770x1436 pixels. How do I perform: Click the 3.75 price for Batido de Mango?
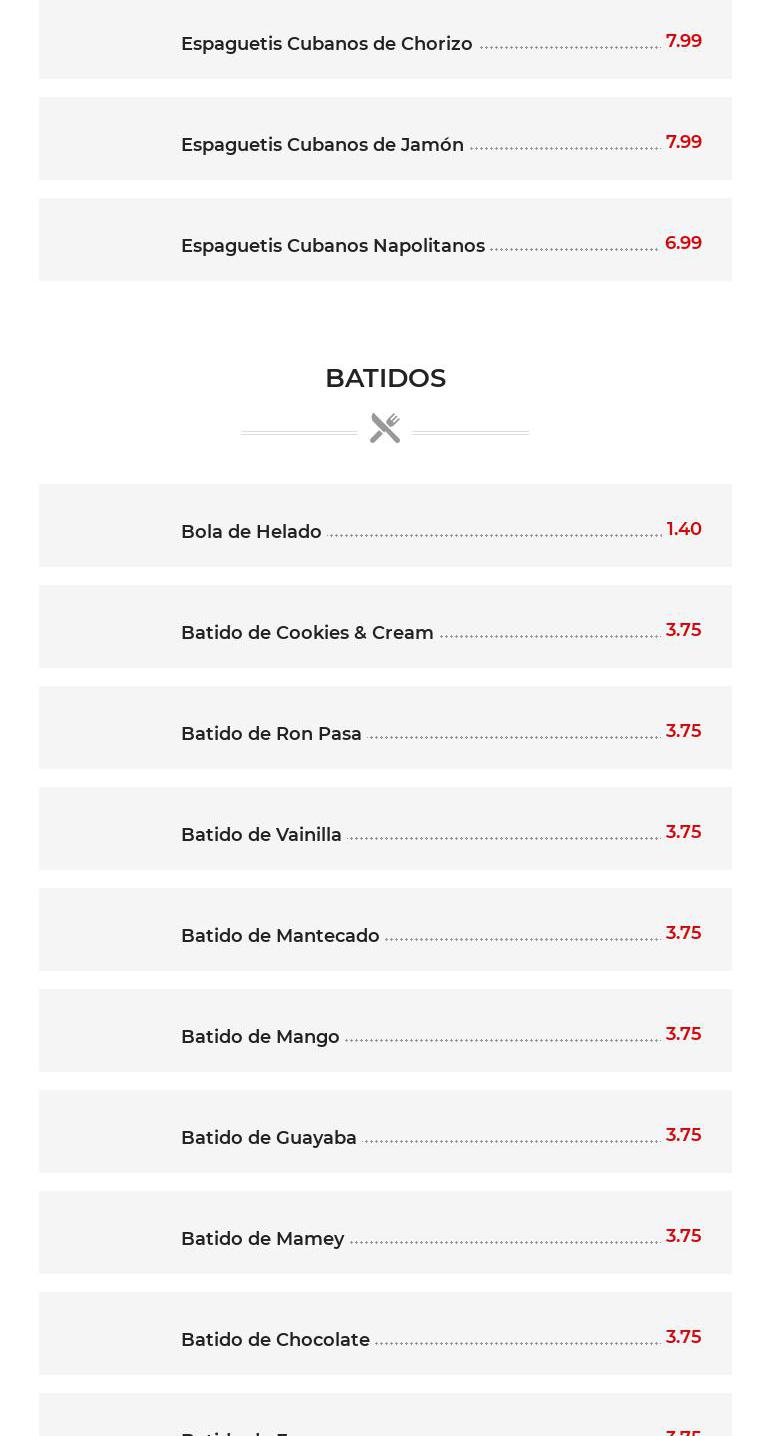683,1034
